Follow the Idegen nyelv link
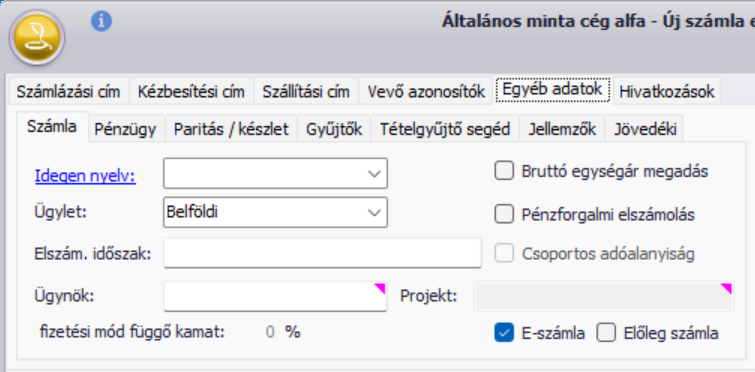The height and width of the screenshot is (372, 755). [85, 177]
